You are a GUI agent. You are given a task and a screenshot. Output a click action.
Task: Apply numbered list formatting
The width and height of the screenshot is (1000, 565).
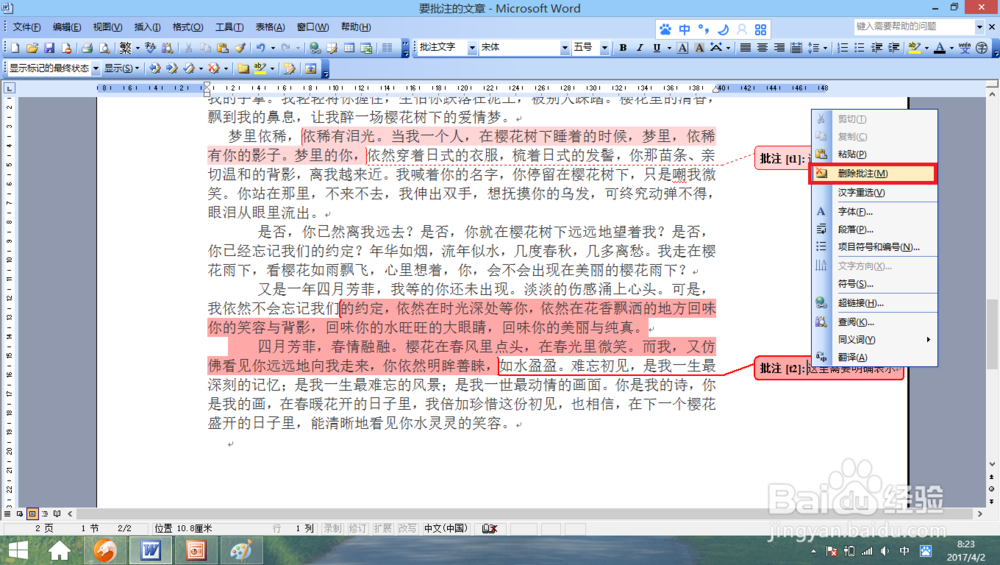point(842,48)
